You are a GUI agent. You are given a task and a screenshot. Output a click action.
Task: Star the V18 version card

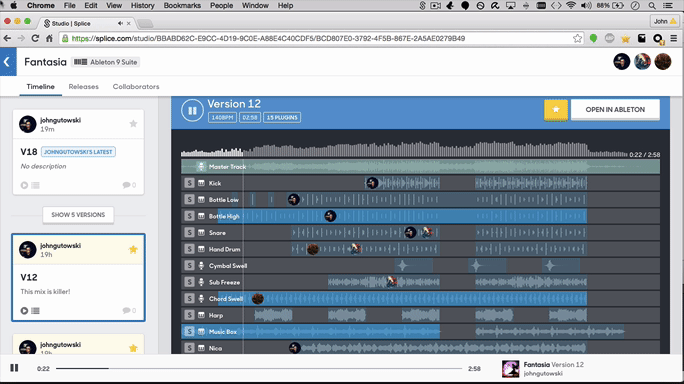coord(133,123)
